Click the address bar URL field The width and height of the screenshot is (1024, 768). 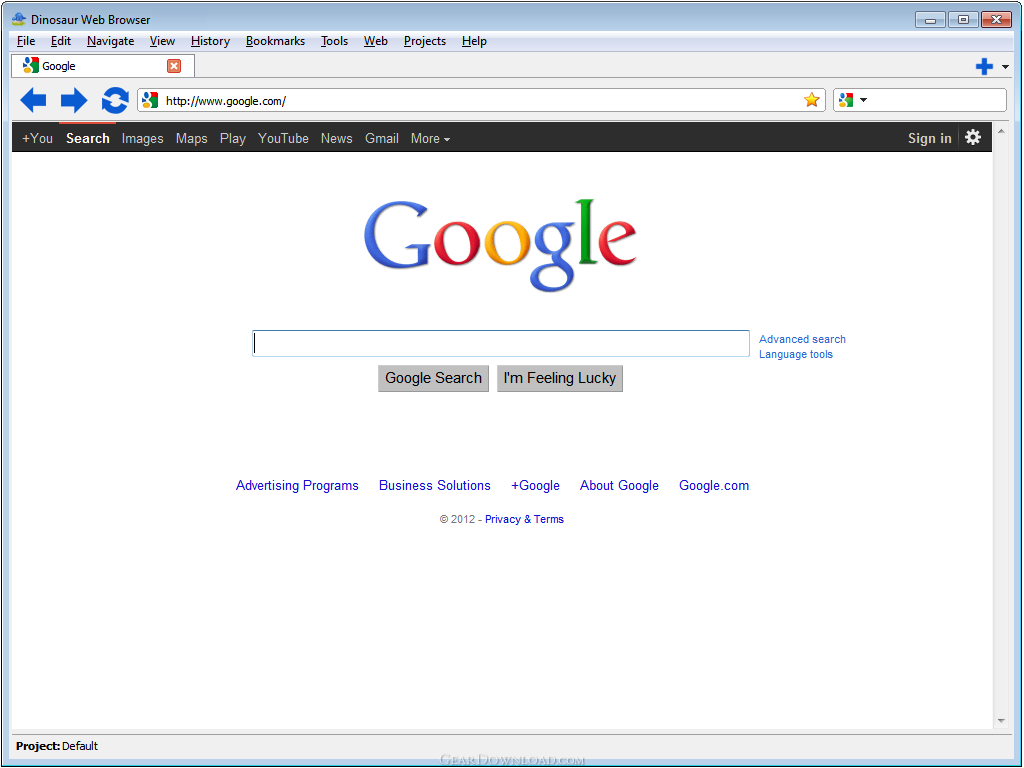482,101
